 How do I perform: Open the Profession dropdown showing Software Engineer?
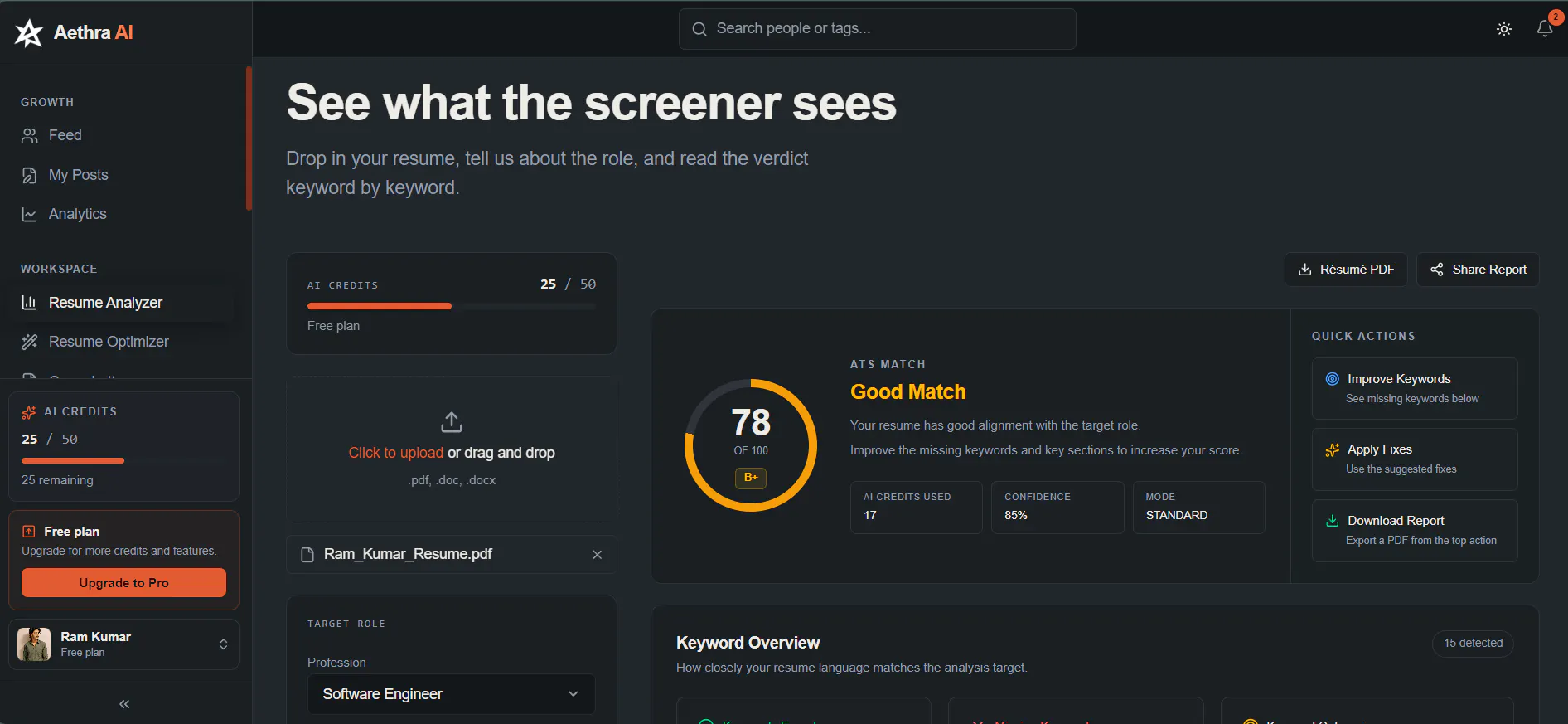point(452,694)
